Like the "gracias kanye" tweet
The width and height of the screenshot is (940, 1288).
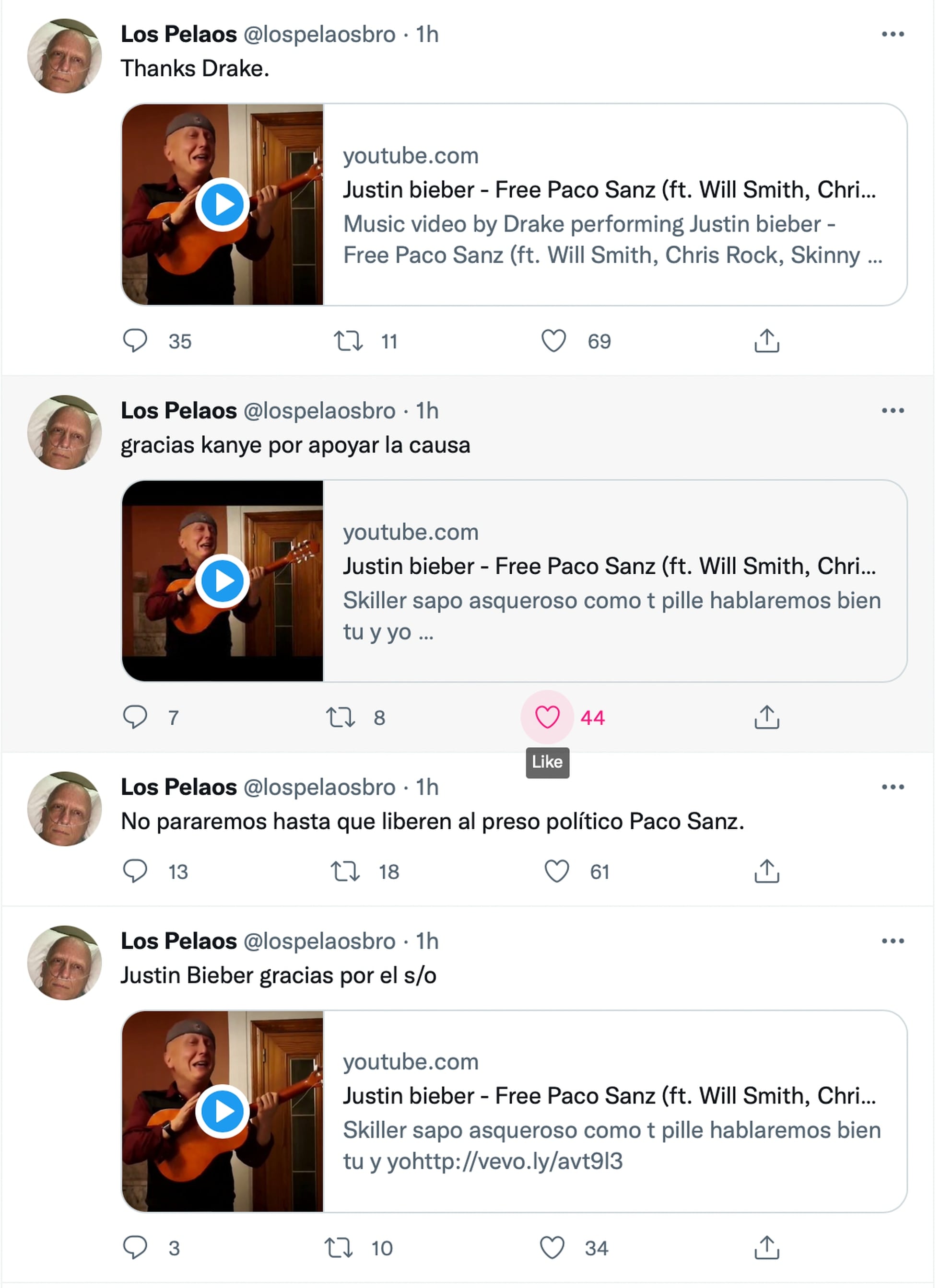(x=547, y=717)
